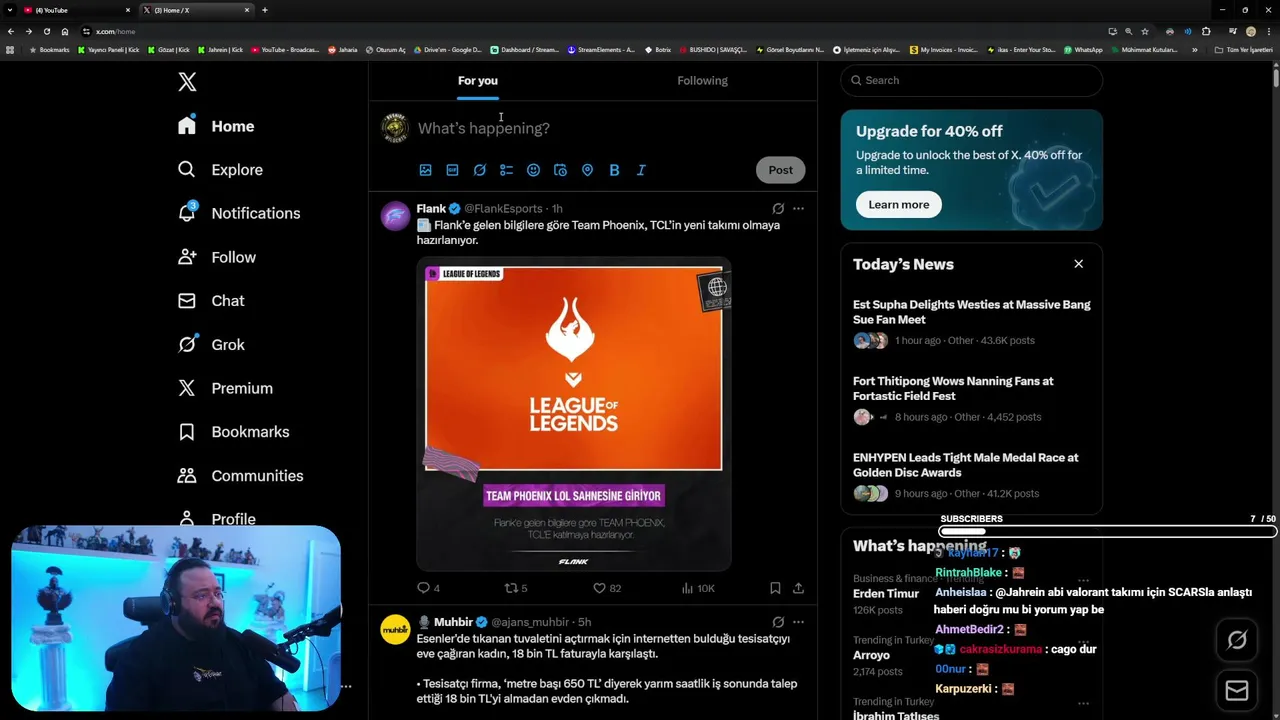
Task: Open more options on Muhbir post
Action: click(x=798, y=622)
